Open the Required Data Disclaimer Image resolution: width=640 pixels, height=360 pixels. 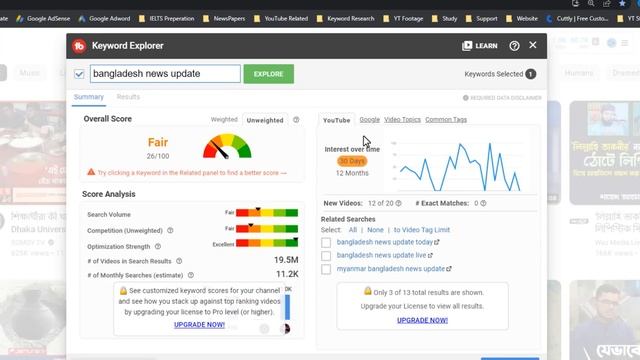502,98
